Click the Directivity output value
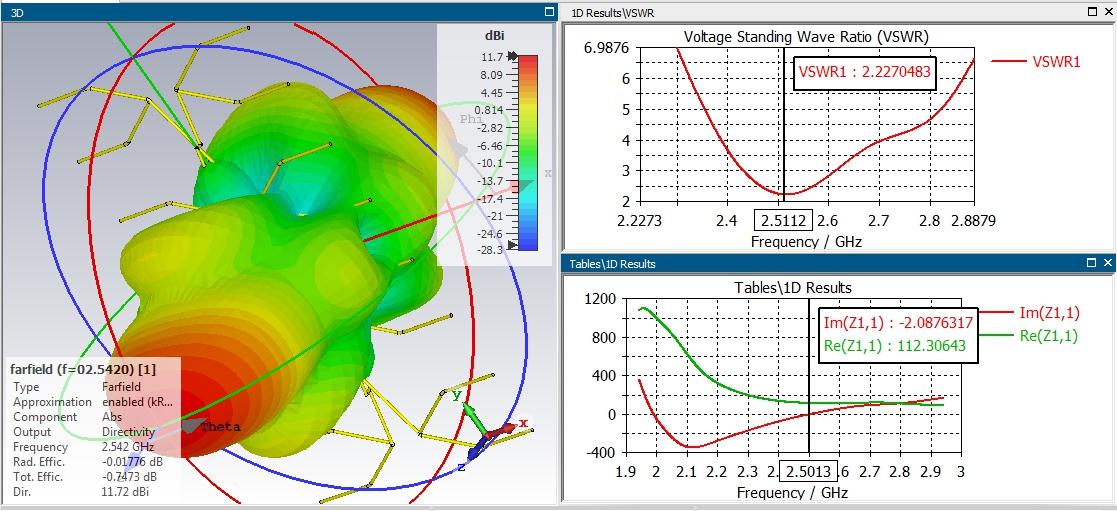The height and width of the screenshot is (511, 1117). click(128, 432)
